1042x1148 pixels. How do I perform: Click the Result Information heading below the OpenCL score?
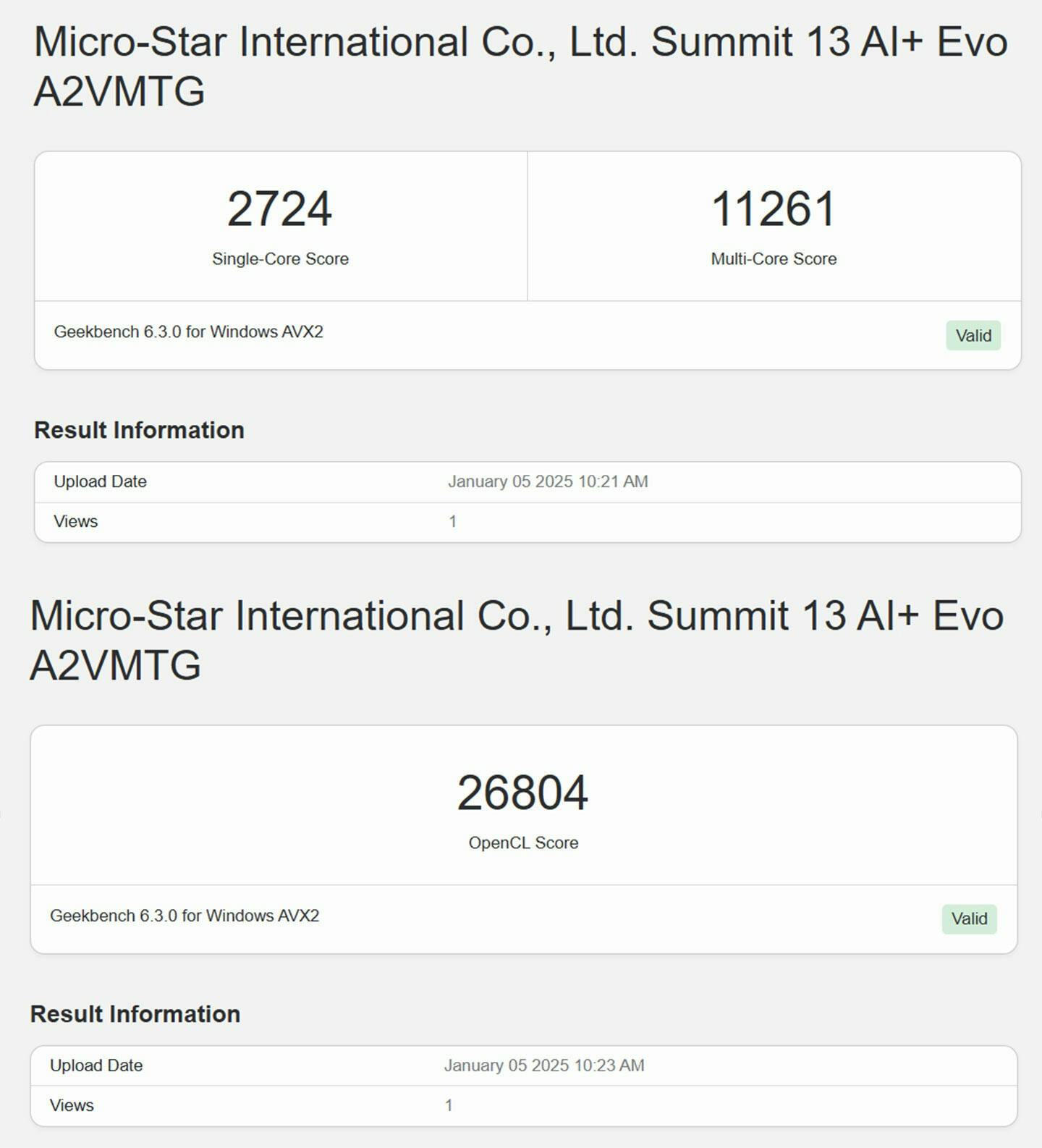click(x=135, y=1014)
